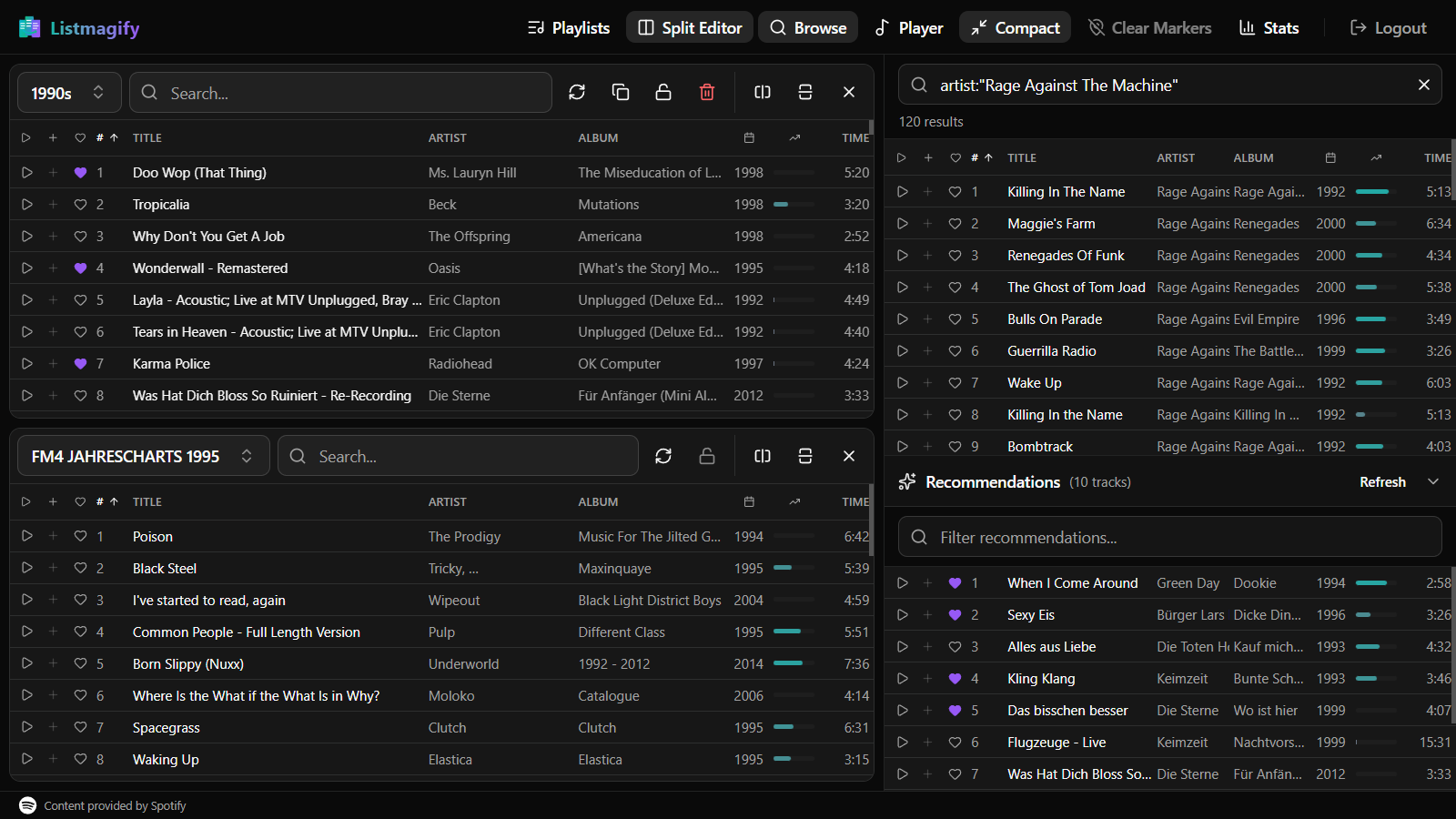Click the reload icon in 1990s panel
The height and width of the screenshot is (819, 1456).
coord(577,92)
